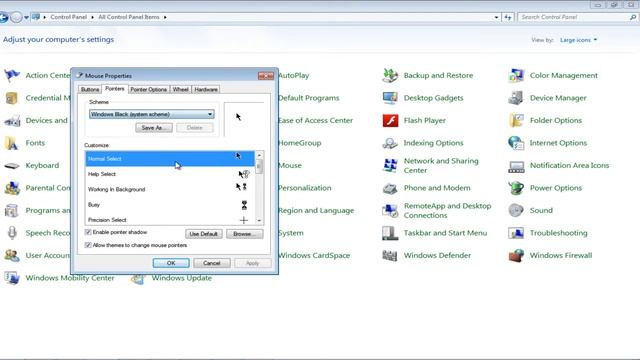This screenshot has height=360, width=640.
Task: Switch to the Wheel tab
Action: pyautogui.click(x=180, y=89)
